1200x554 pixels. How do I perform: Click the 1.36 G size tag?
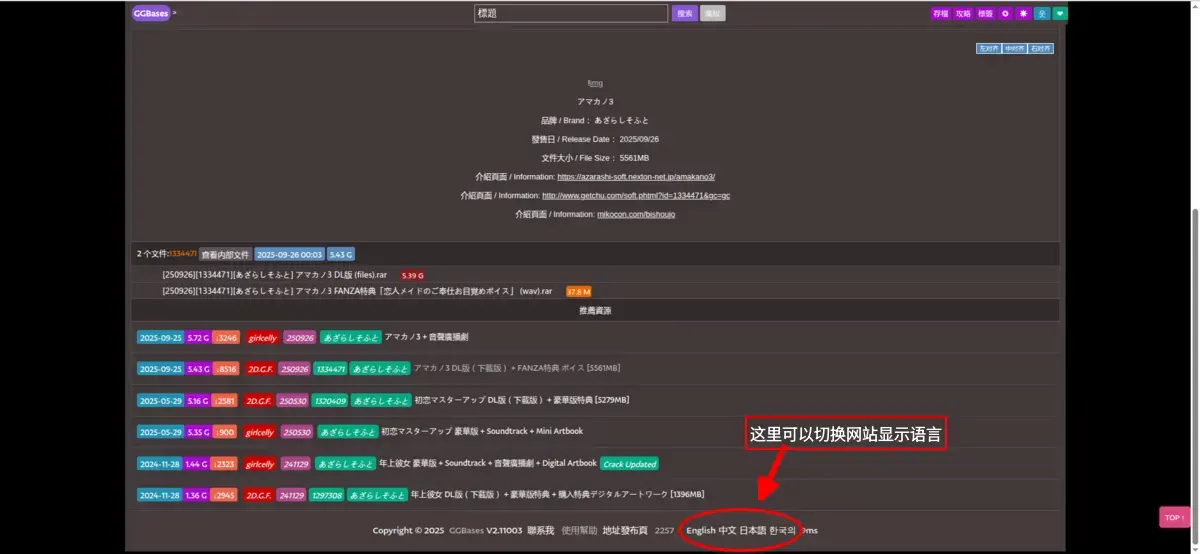tap(198, 494)
